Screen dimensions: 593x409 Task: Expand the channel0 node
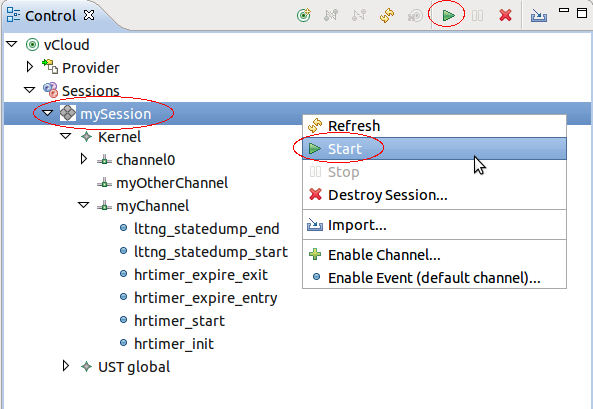[x=84, y=159]
